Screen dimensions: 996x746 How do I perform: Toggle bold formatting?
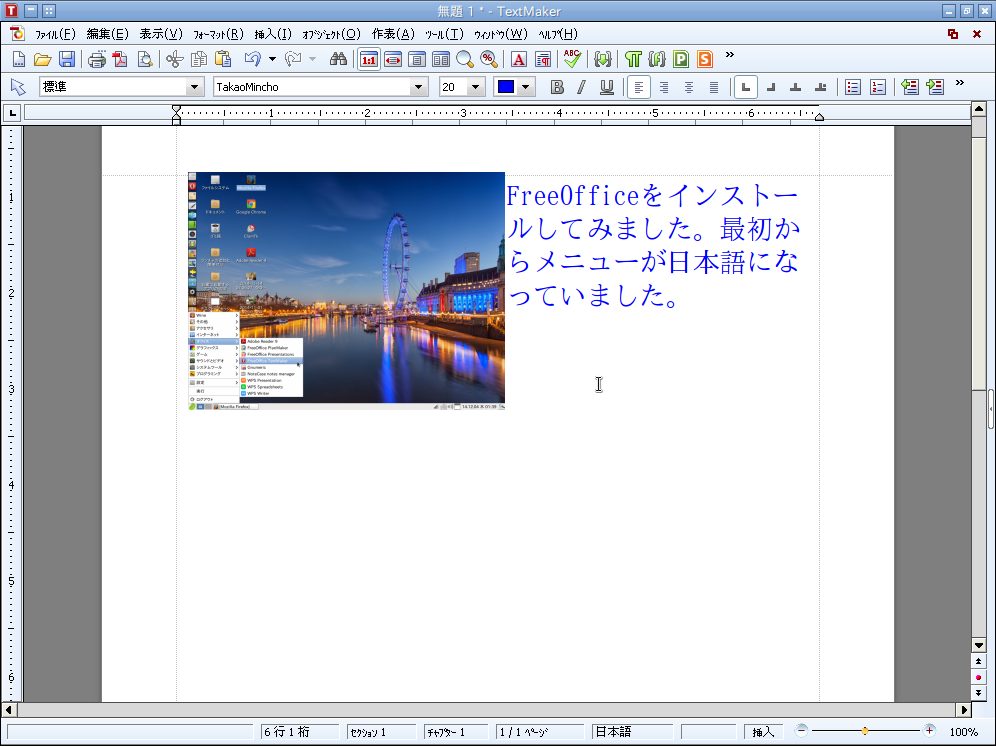click(557, 87)
